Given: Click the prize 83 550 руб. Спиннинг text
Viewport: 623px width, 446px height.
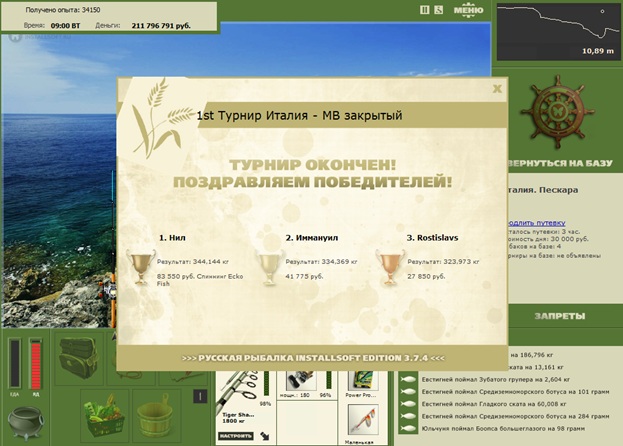Looking at the screenshot, I should (200, 280).
